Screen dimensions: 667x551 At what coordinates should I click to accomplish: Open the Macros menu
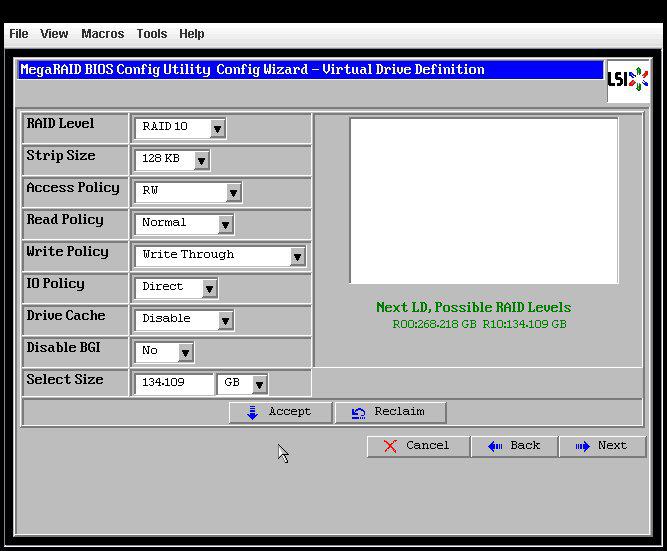click(x=103, y=34)
